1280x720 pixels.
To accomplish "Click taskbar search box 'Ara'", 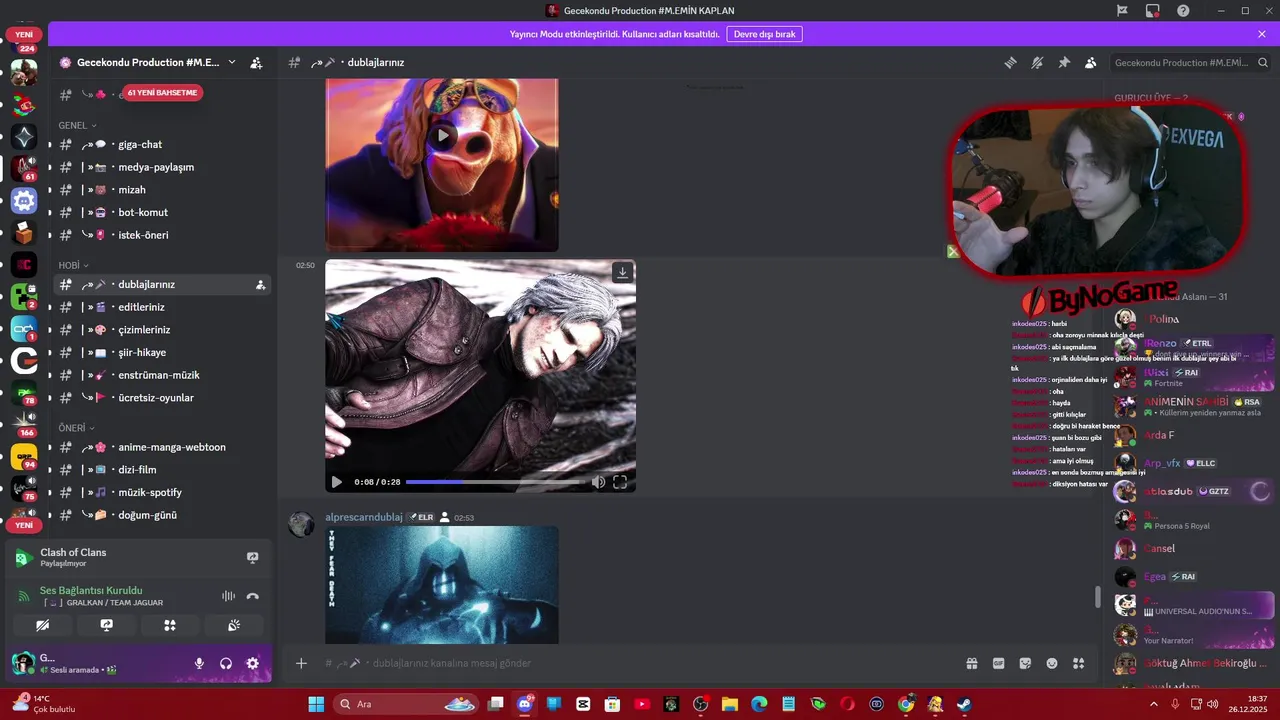I will [407, 704].
